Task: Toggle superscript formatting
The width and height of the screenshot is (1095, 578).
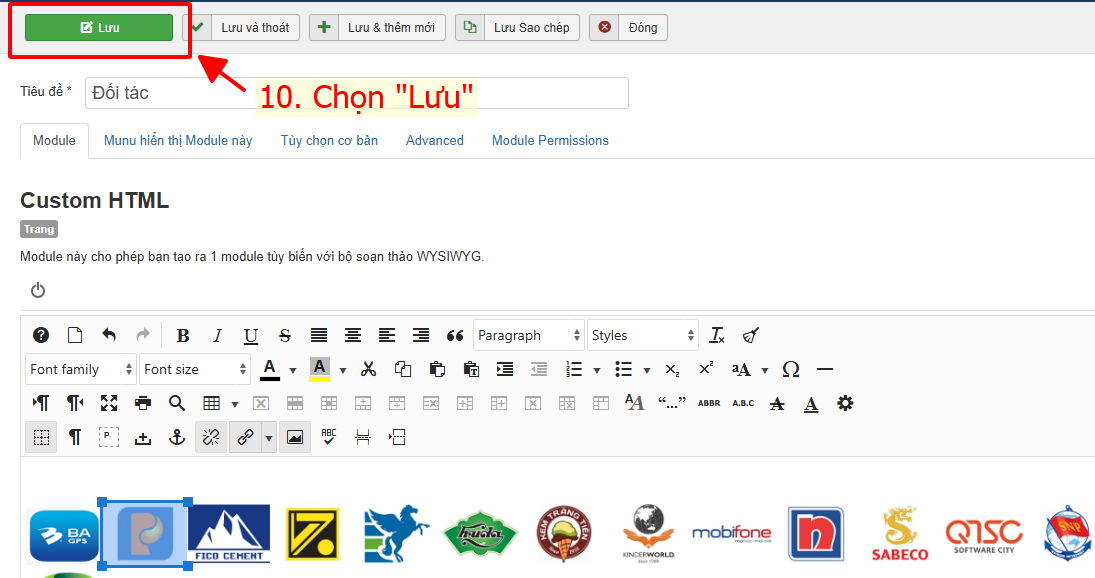Action: [707, 369]
